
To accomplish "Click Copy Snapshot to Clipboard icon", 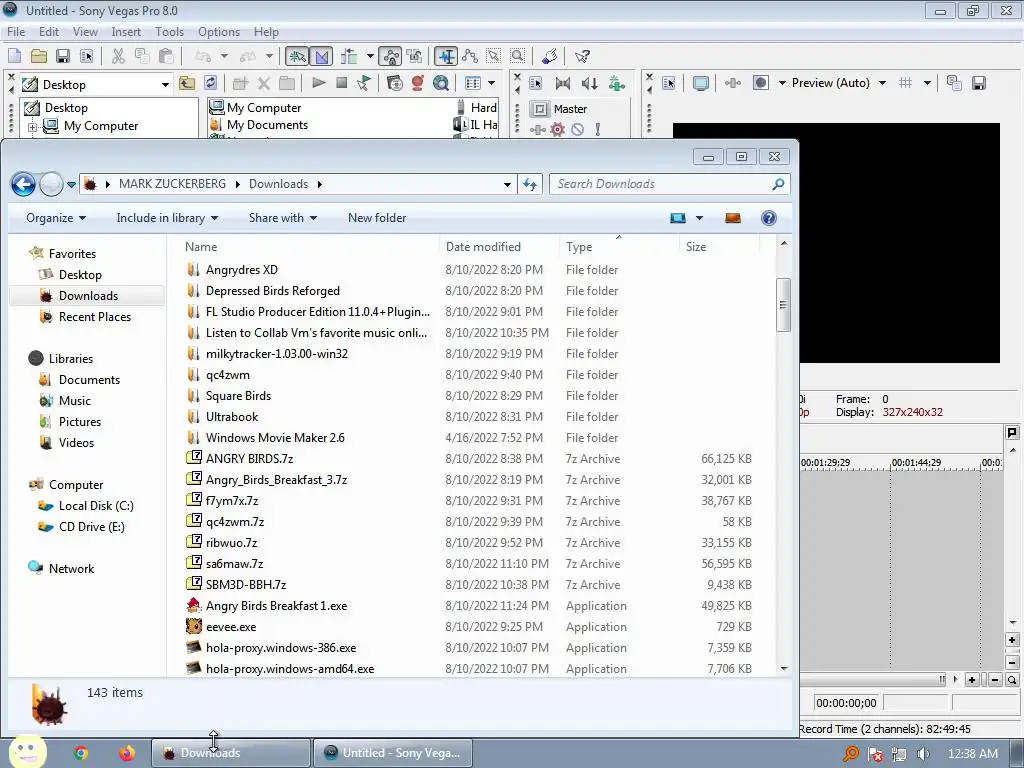I will coord(954,83).
